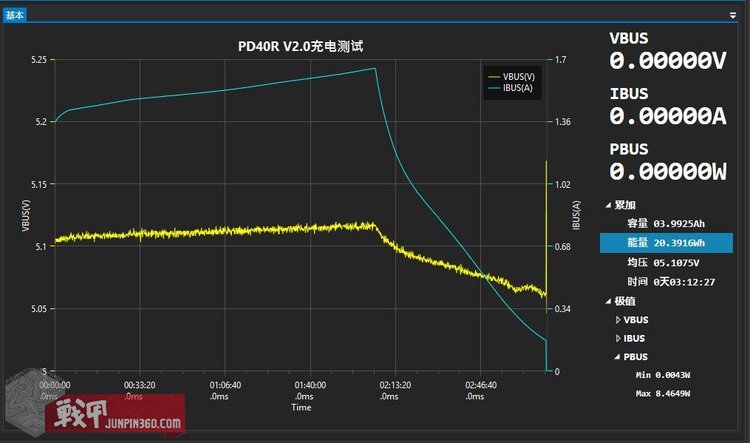
Task: Click the 5.15 voltage axis label
Action: coord(39,184)
